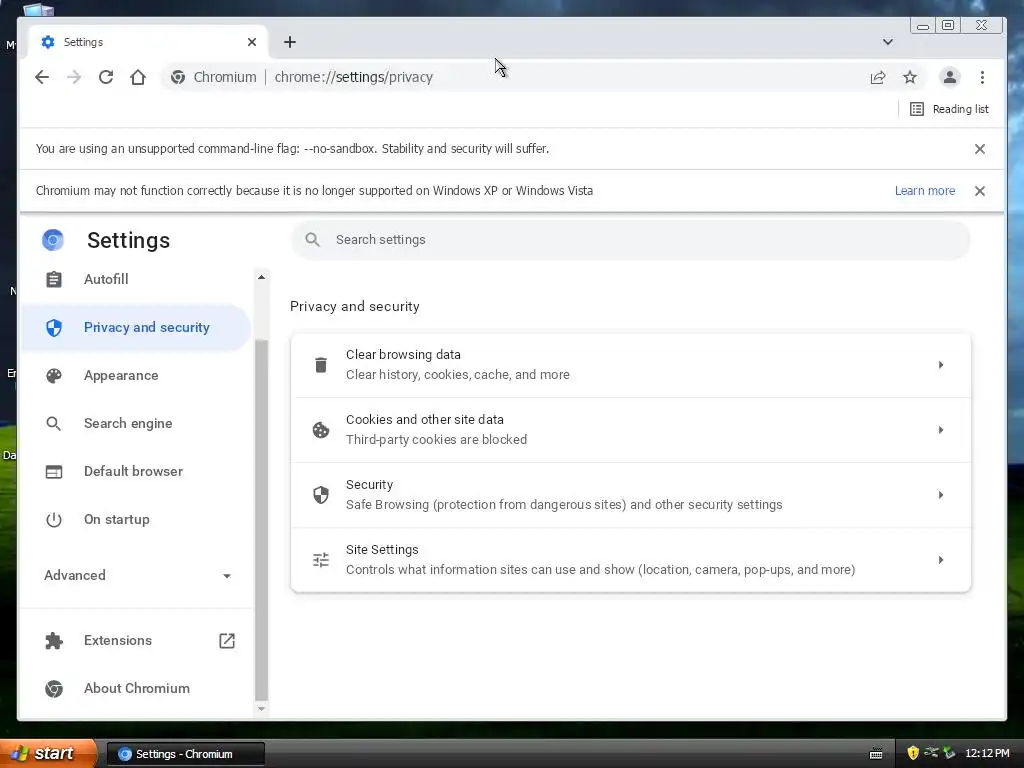The image size is (1024, 768).
Task: Open the tab search chevron
Action: coord(888,42)
